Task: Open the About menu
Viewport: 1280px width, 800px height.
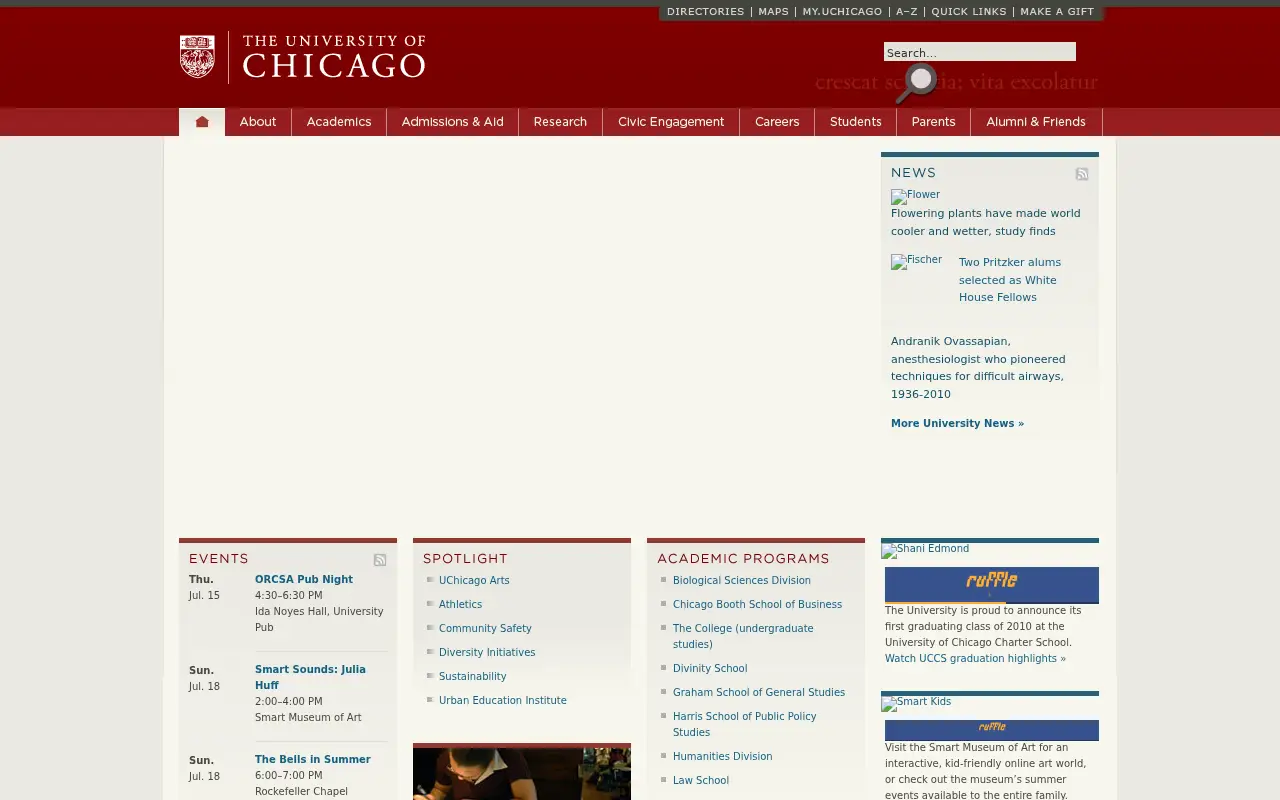Action: click(x=258, y=122)
